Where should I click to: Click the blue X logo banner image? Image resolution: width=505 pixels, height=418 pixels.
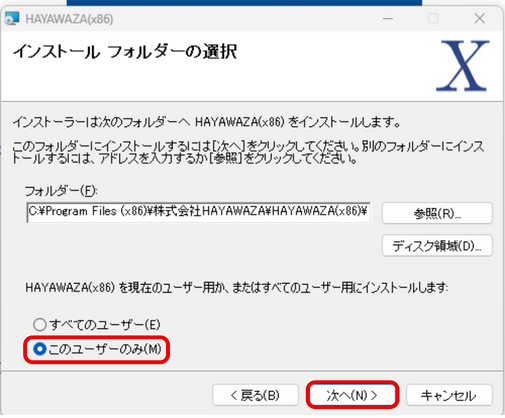[463, 65]
